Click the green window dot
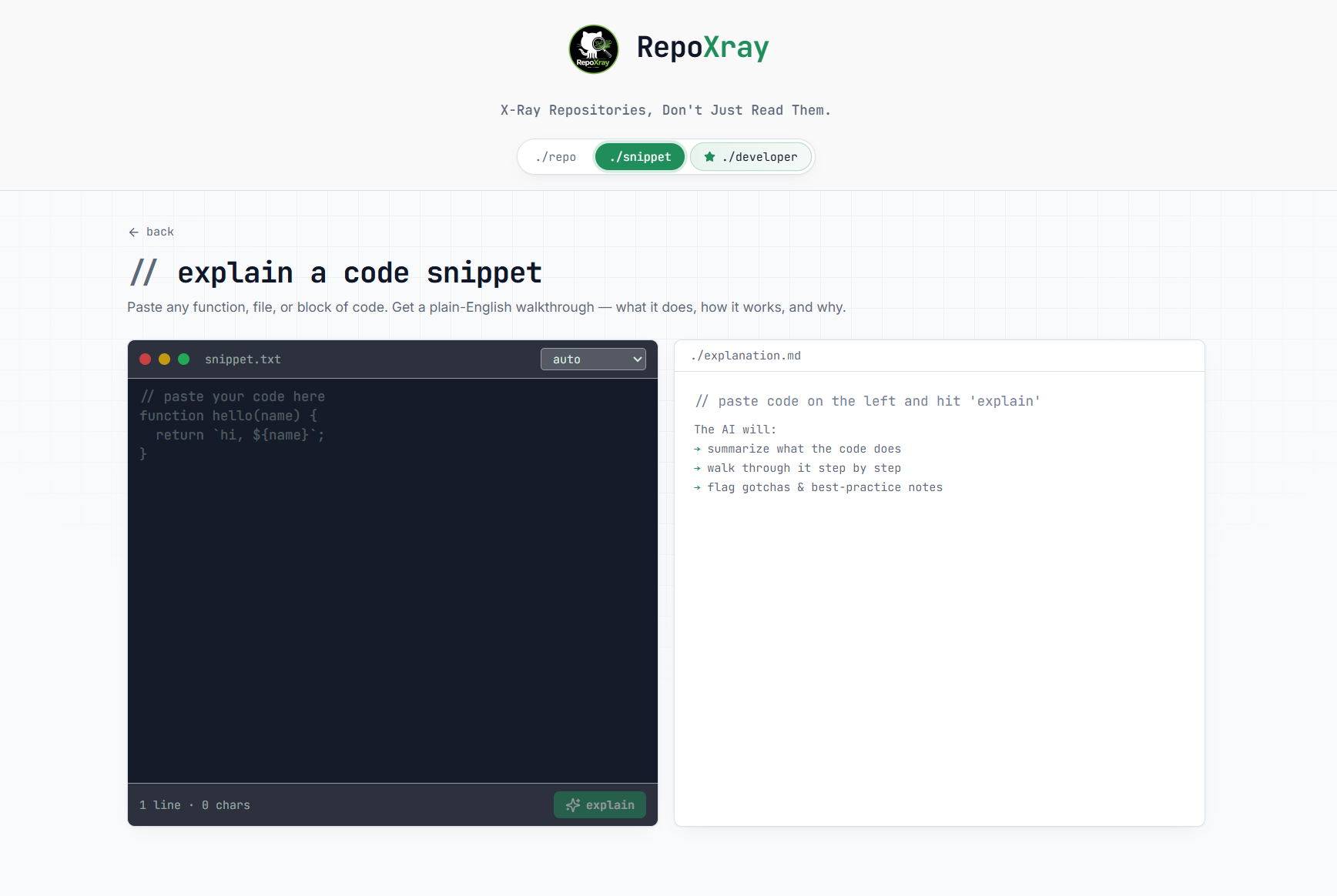 183,359
